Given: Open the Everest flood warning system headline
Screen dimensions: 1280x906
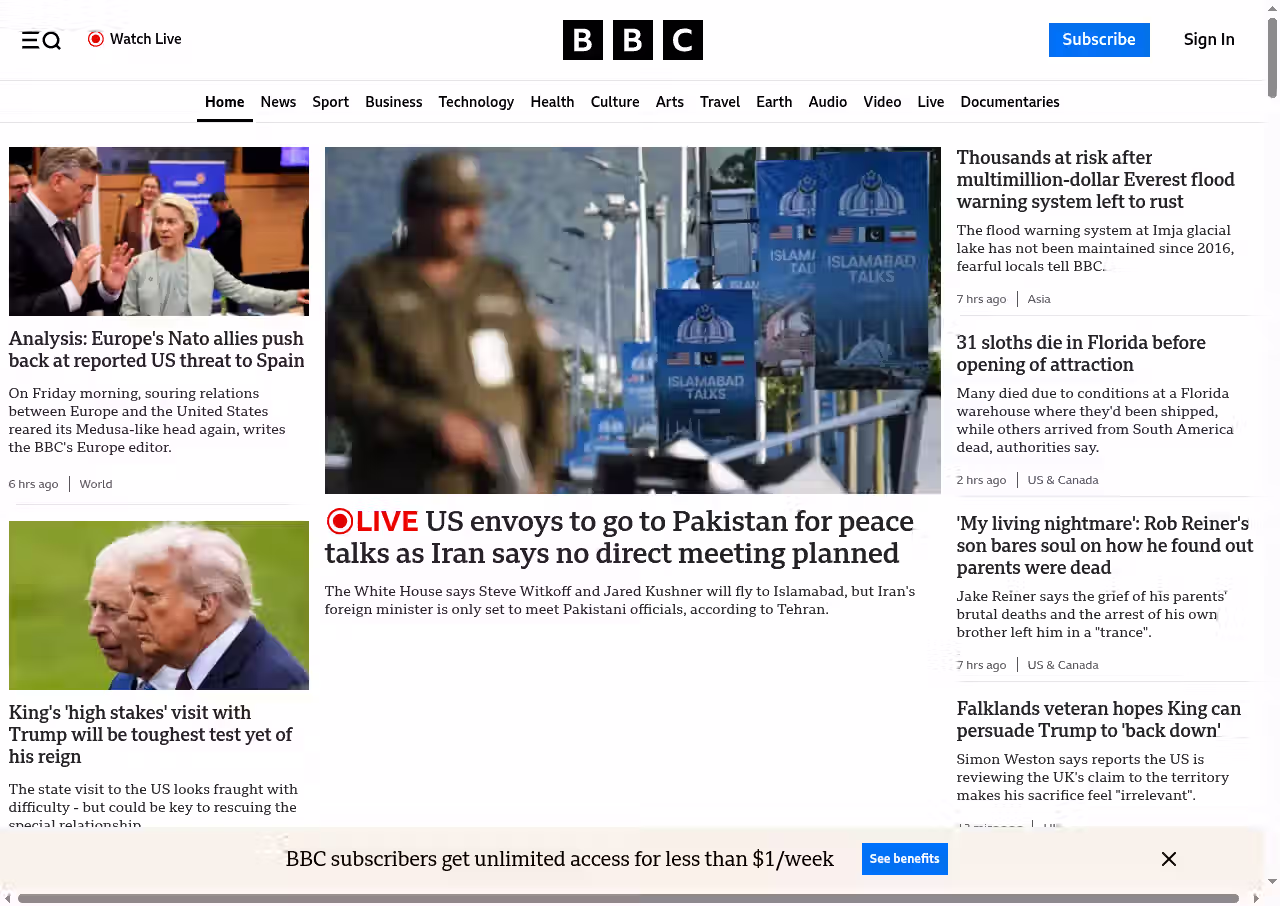Looking at the screenshot, I should pyautogui.click(x=1095, y=180).
